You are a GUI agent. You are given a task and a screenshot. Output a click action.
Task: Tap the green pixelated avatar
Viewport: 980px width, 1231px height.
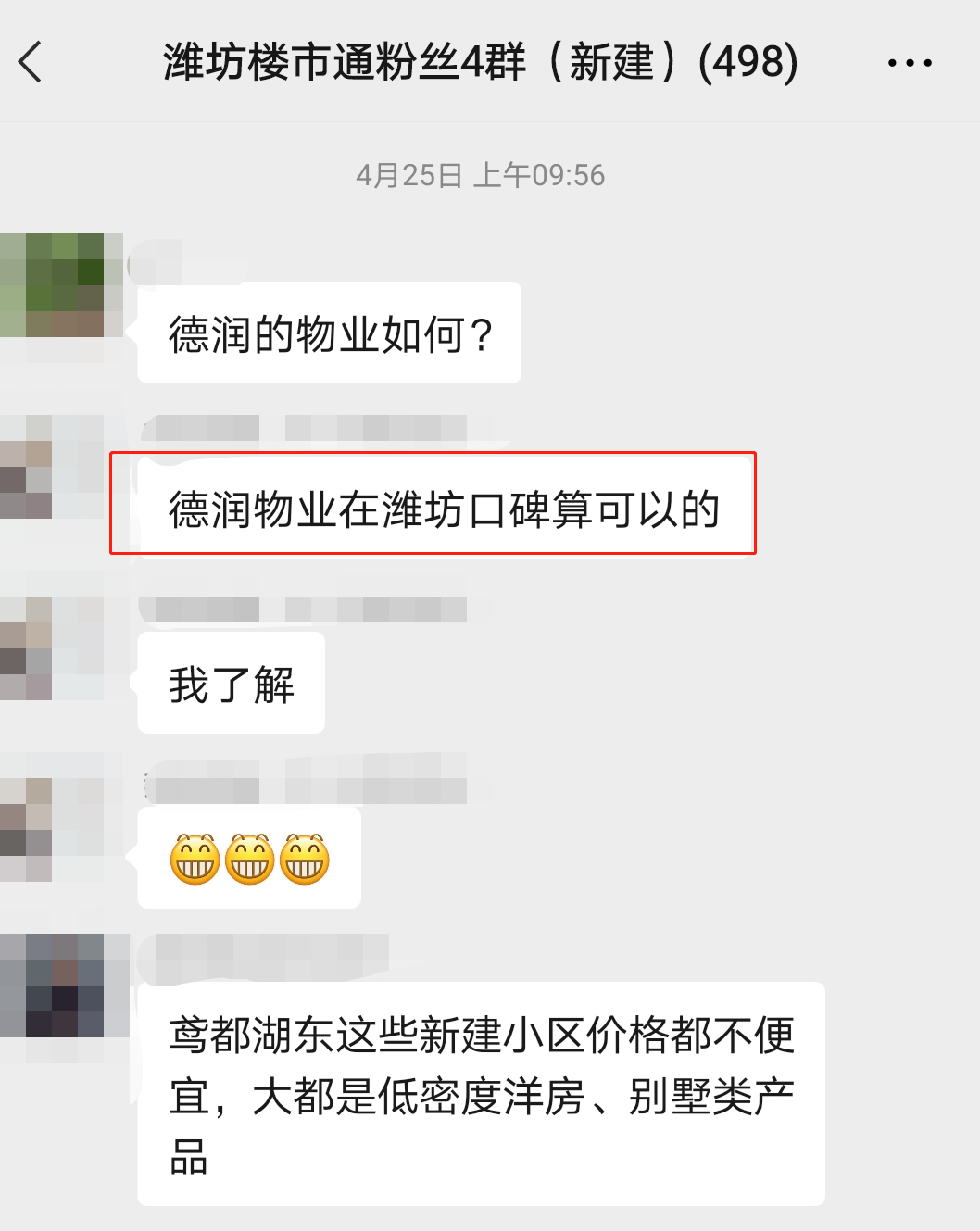pyautogui.click(x=61, y=285)
